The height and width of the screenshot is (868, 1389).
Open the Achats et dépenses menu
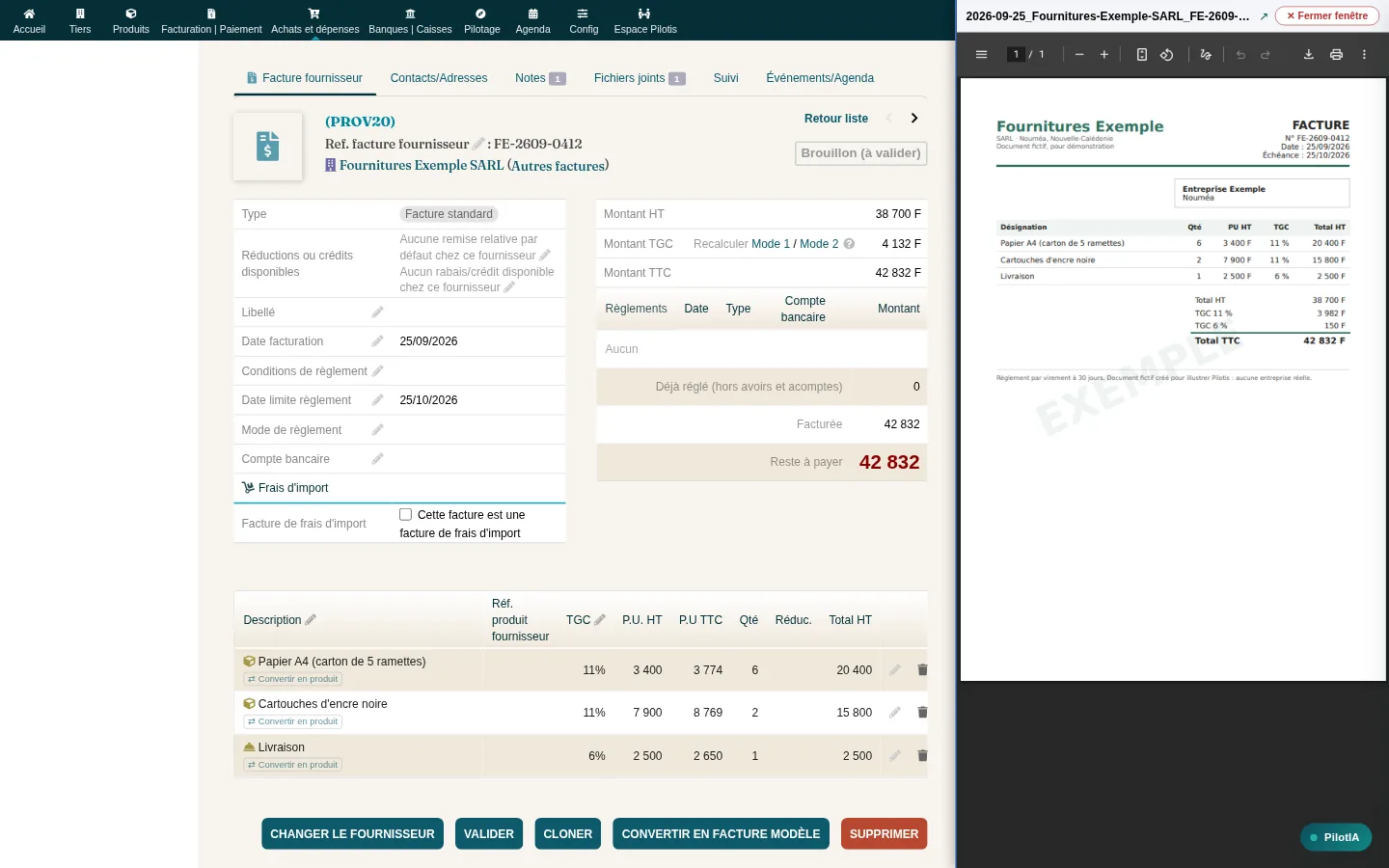pyautogui.click(x=314, y=21)
